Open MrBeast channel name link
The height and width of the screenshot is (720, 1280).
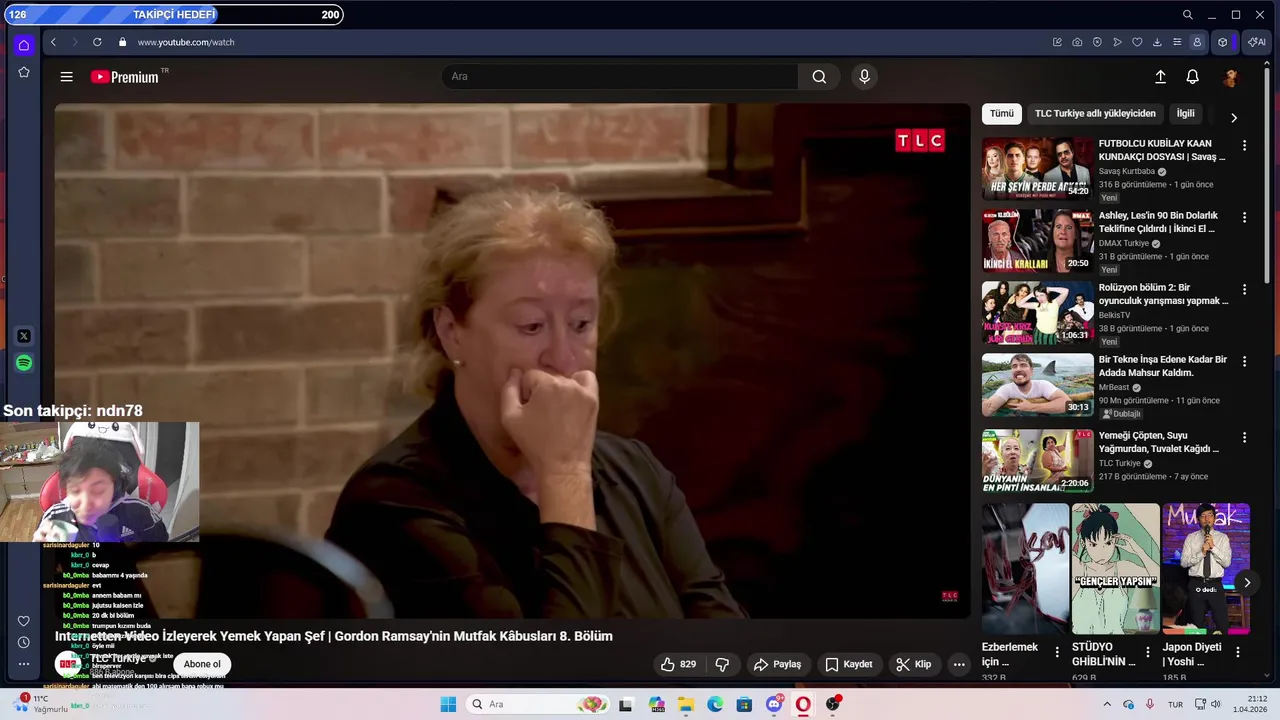click(1115, 388)
